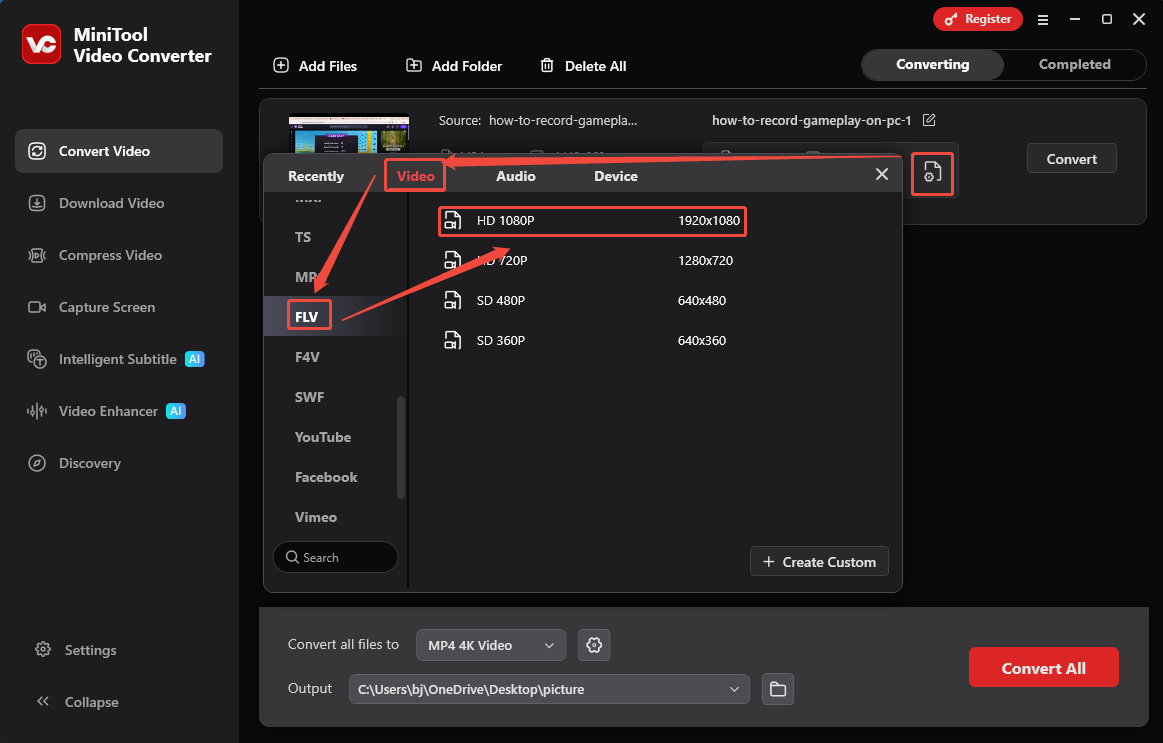1163x743 pixels.
Task: Click the 640x480 resolution text
Action: pyautogui.click(x=702, y=300)
